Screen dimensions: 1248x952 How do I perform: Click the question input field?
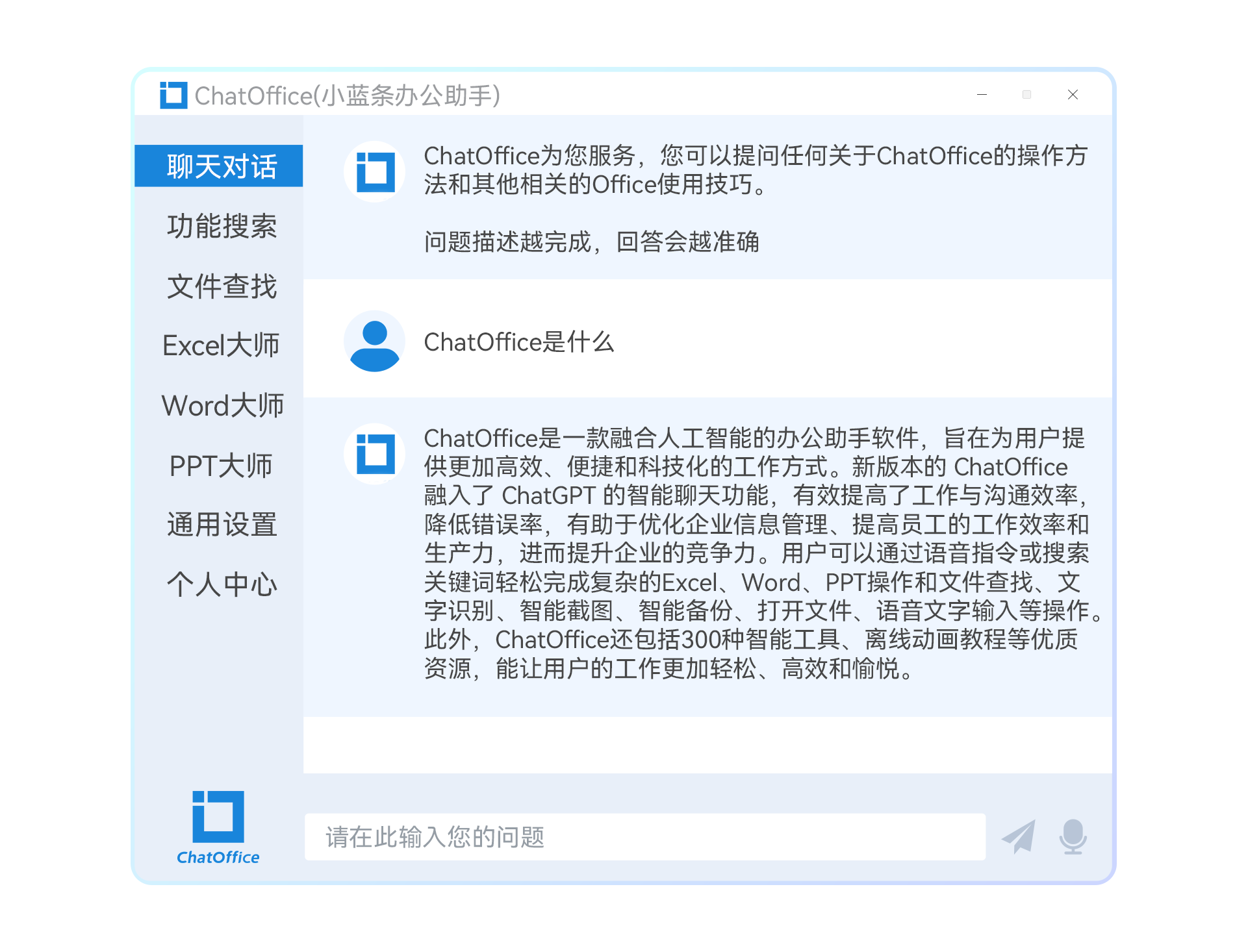(645, 837)
